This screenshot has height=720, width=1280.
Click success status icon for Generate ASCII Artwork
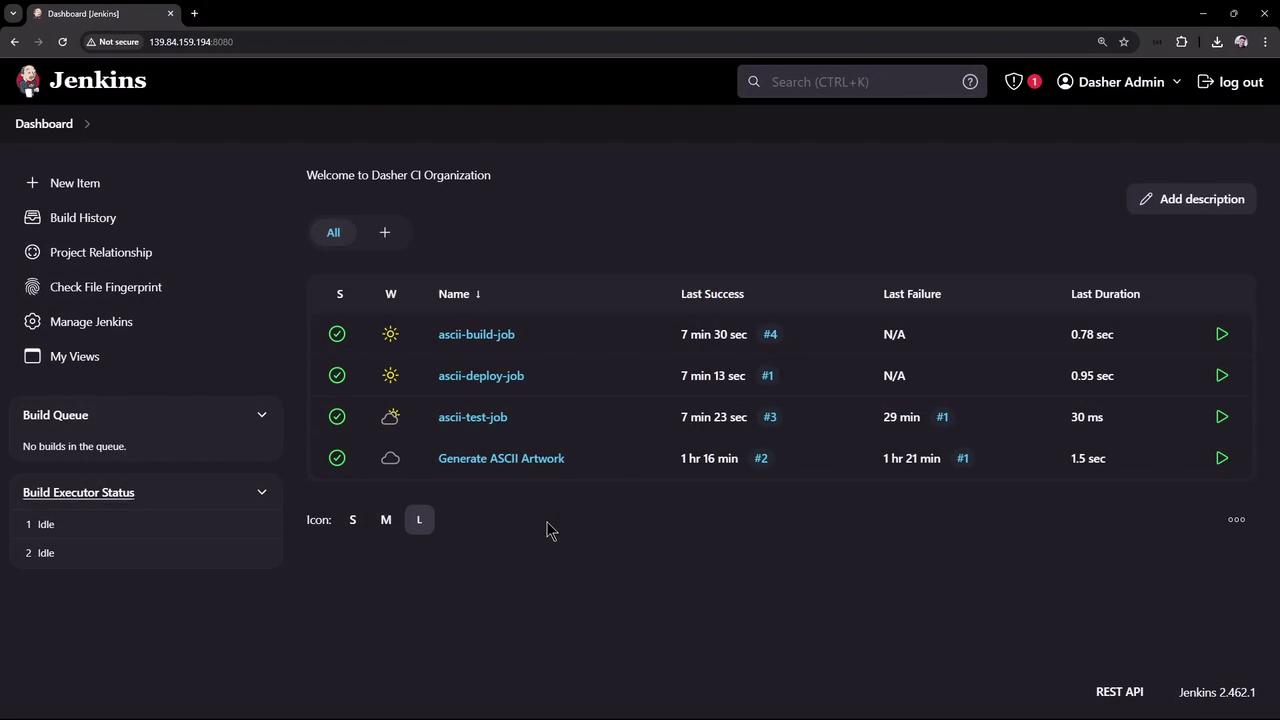[337, 458]
